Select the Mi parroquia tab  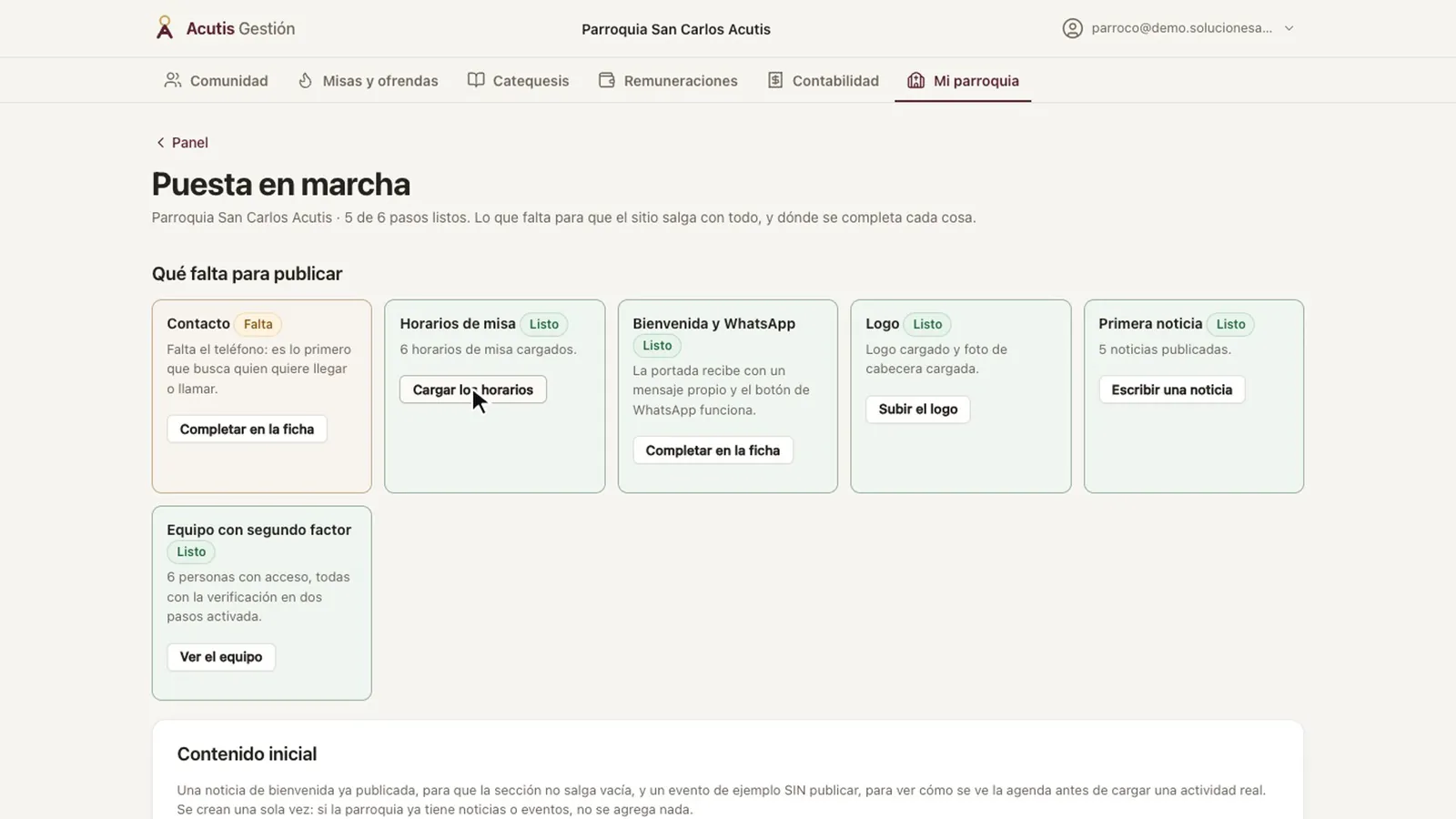point(963,80)
